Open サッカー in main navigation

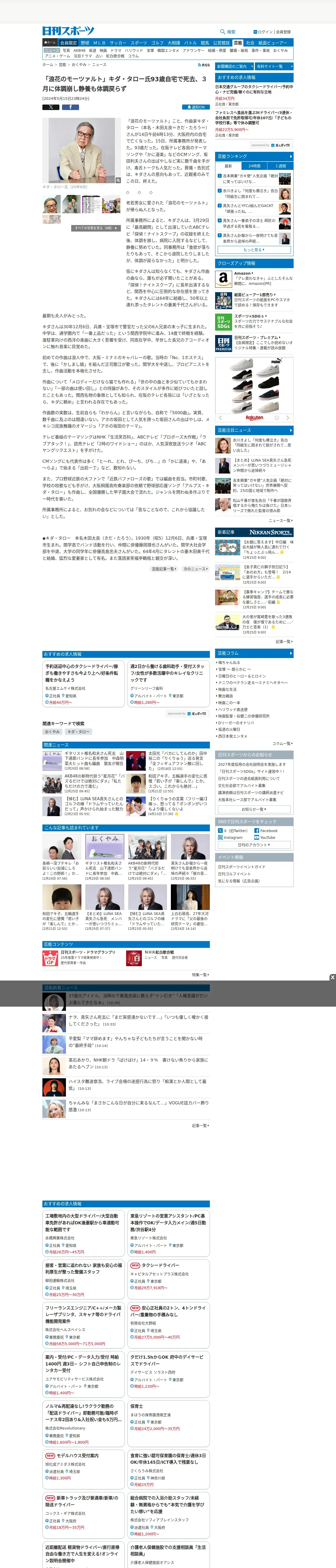tap(118, 43)
